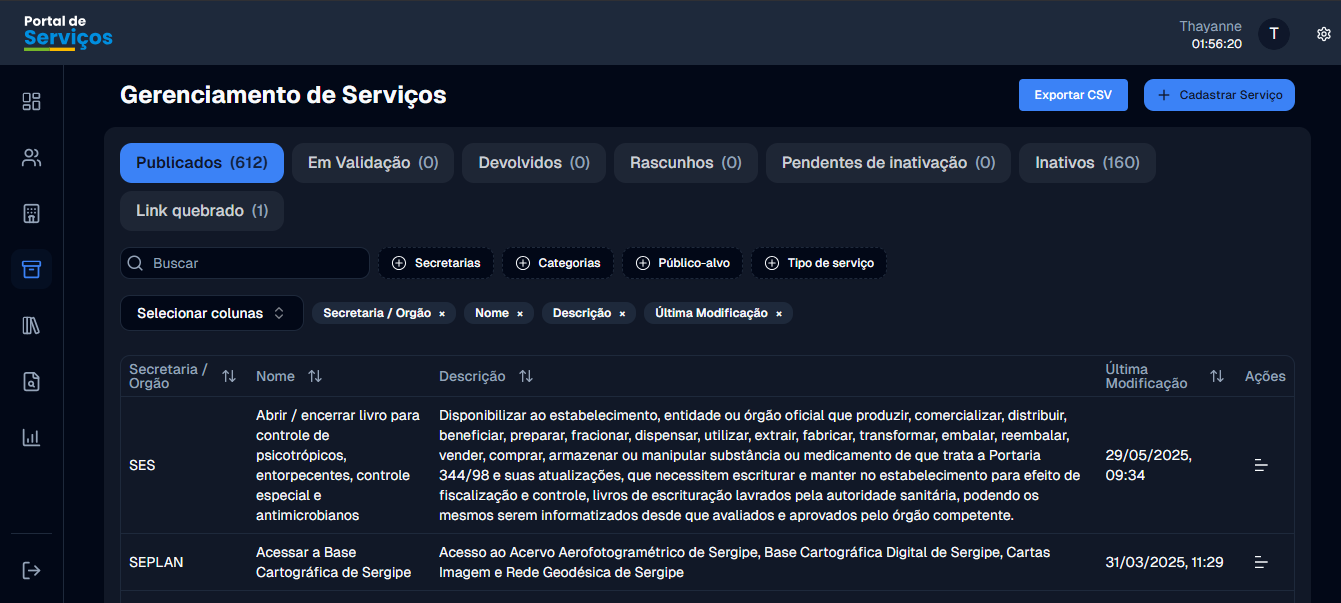Open the users icon in sidebar

pos(31,157)
